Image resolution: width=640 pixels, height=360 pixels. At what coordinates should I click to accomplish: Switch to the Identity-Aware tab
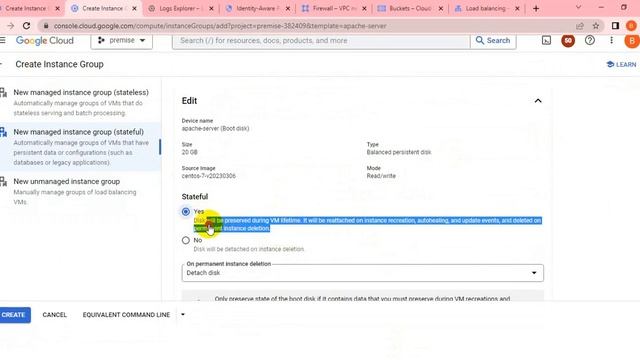click(256, 8)
